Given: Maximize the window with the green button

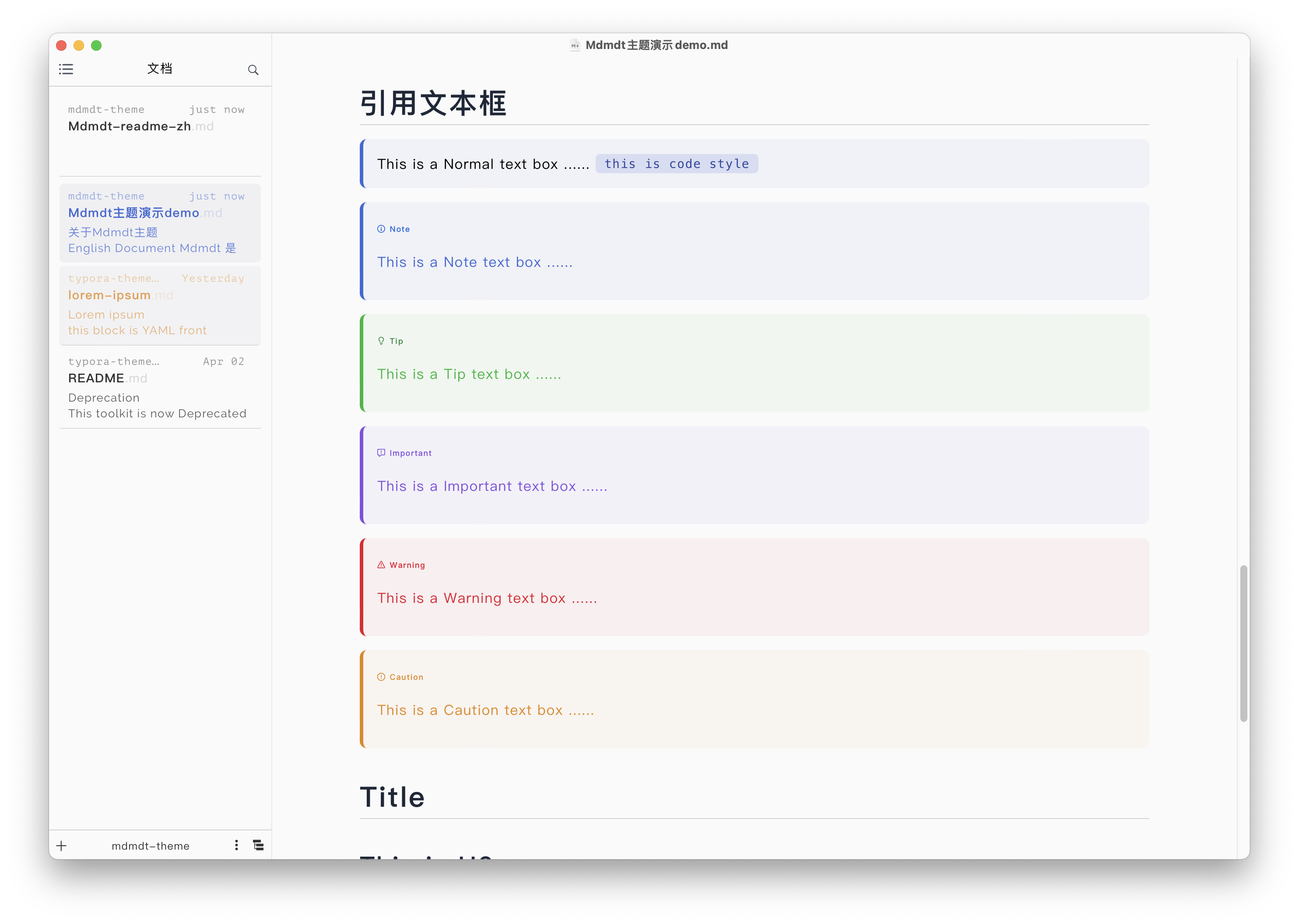Looking at the screenshot, I should click(96, 45).
